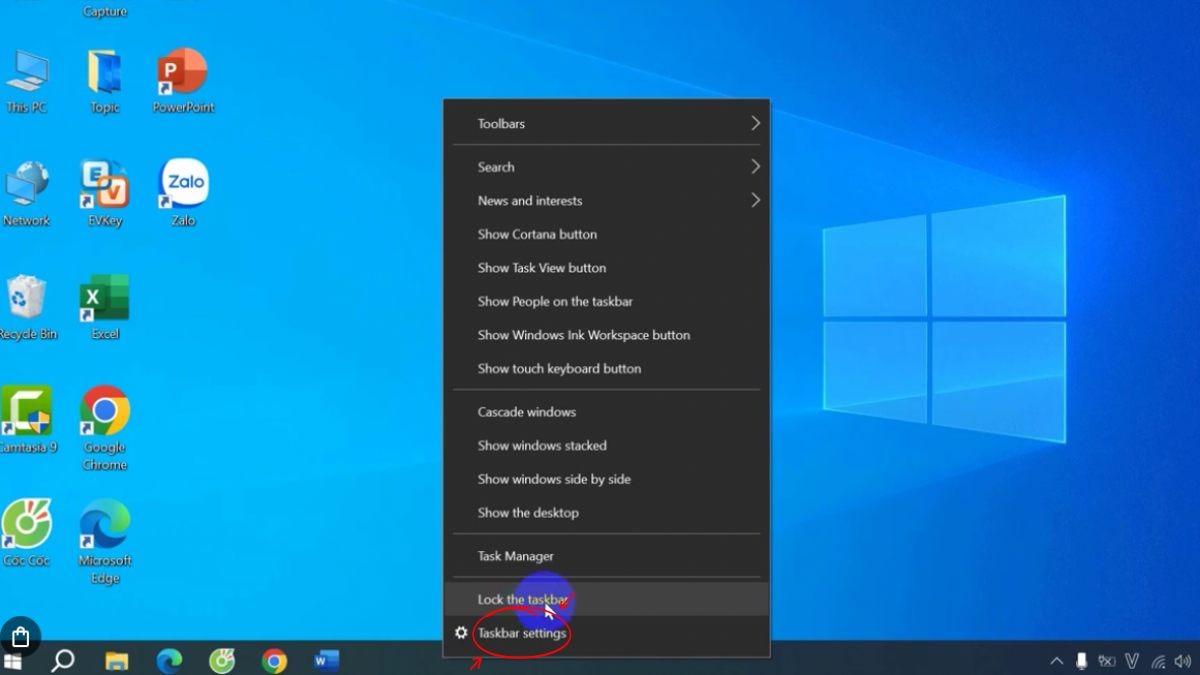This screenshot has height=675, width=1200.
Task: Show hidden tray icons with the chevron
Action: pos(1056,661)
